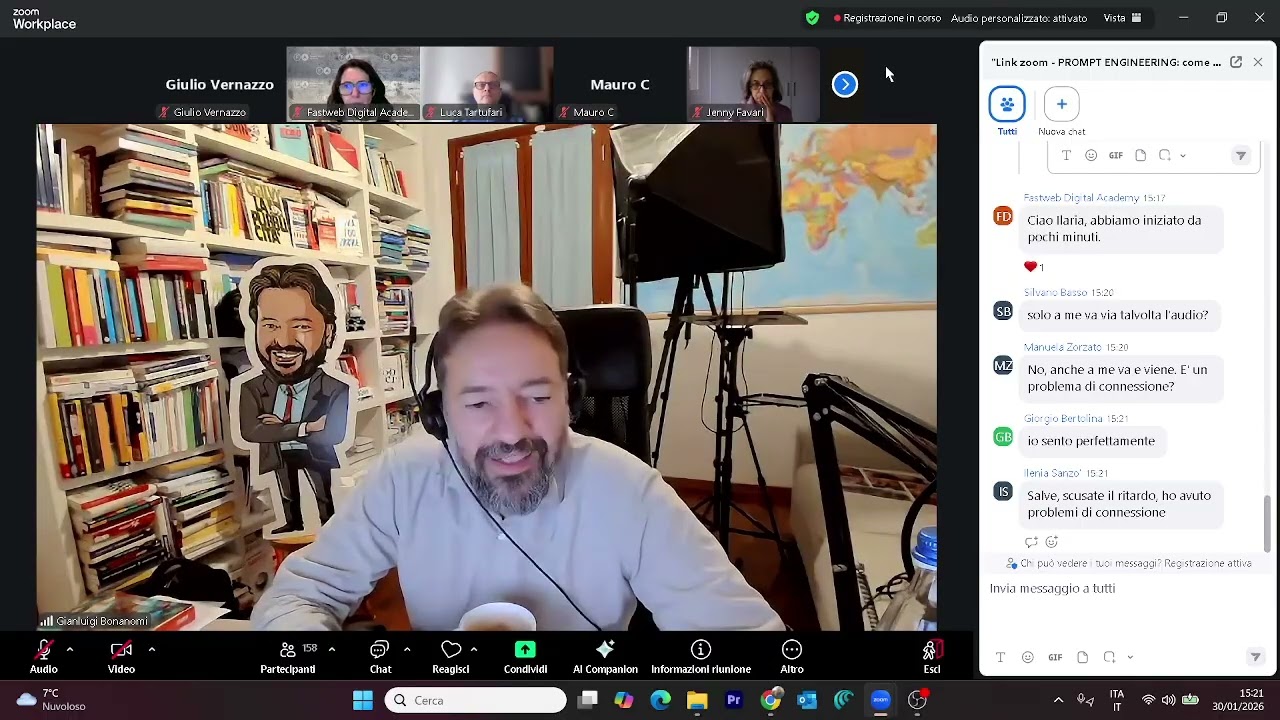Click 'Chi può vedere i tuoi messaggi?' link
Screen dimensions: 1280x720
pos(1090,563)
